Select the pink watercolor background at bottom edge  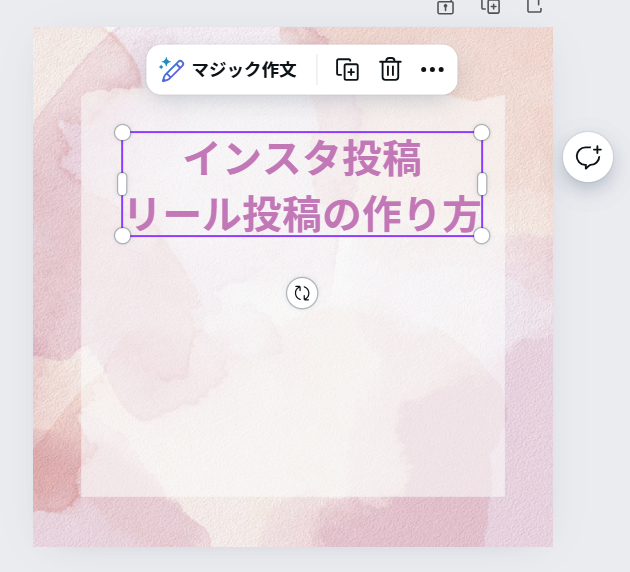point(293,522)
